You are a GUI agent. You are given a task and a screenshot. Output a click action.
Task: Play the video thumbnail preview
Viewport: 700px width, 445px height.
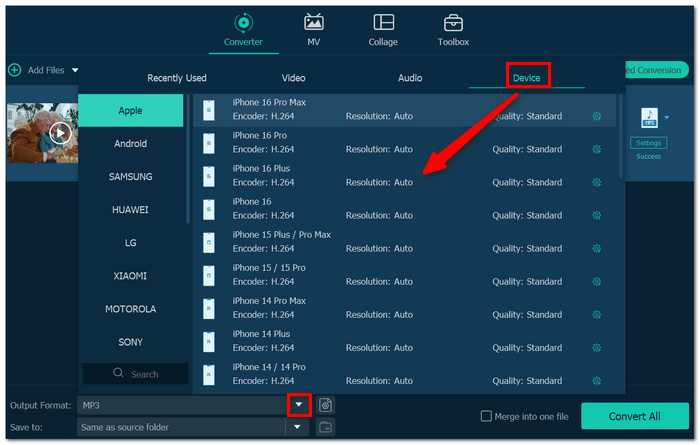tap(60, 133)
